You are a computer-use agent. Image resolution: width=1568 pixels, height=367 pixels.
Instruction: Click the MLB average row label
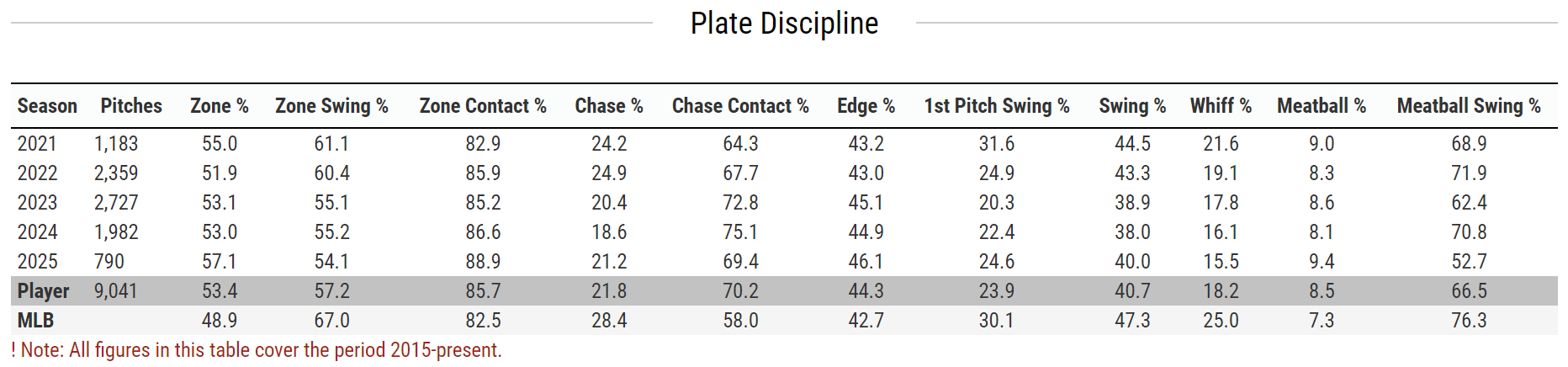(x=36, y=321)
